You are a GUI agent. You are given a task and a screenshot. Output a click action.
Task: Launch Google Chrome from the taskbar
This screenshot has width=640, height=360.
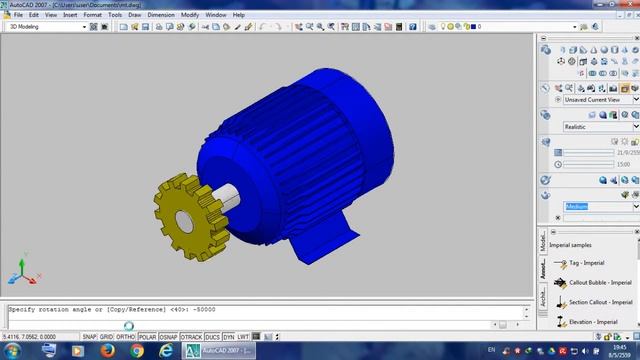[x=137, y=351]
